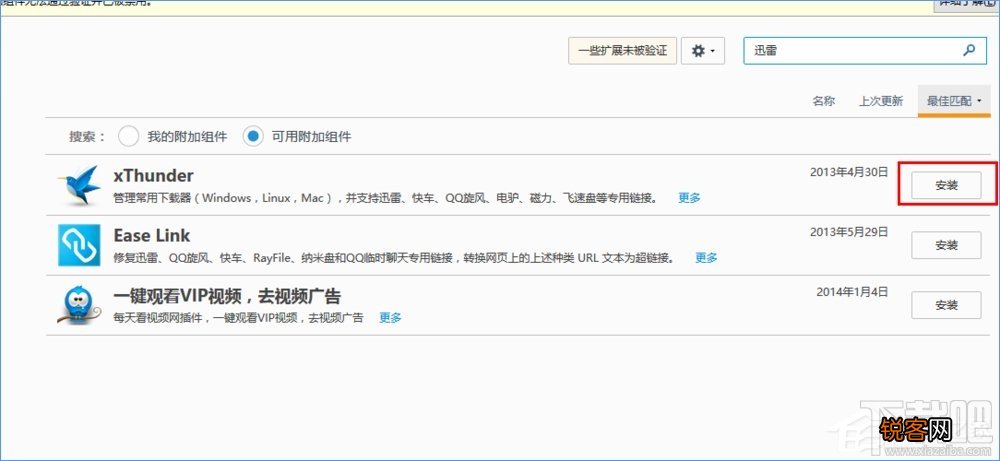Click the xThunder title
The height and width of the screenshot is (461, 1000).
154,175
